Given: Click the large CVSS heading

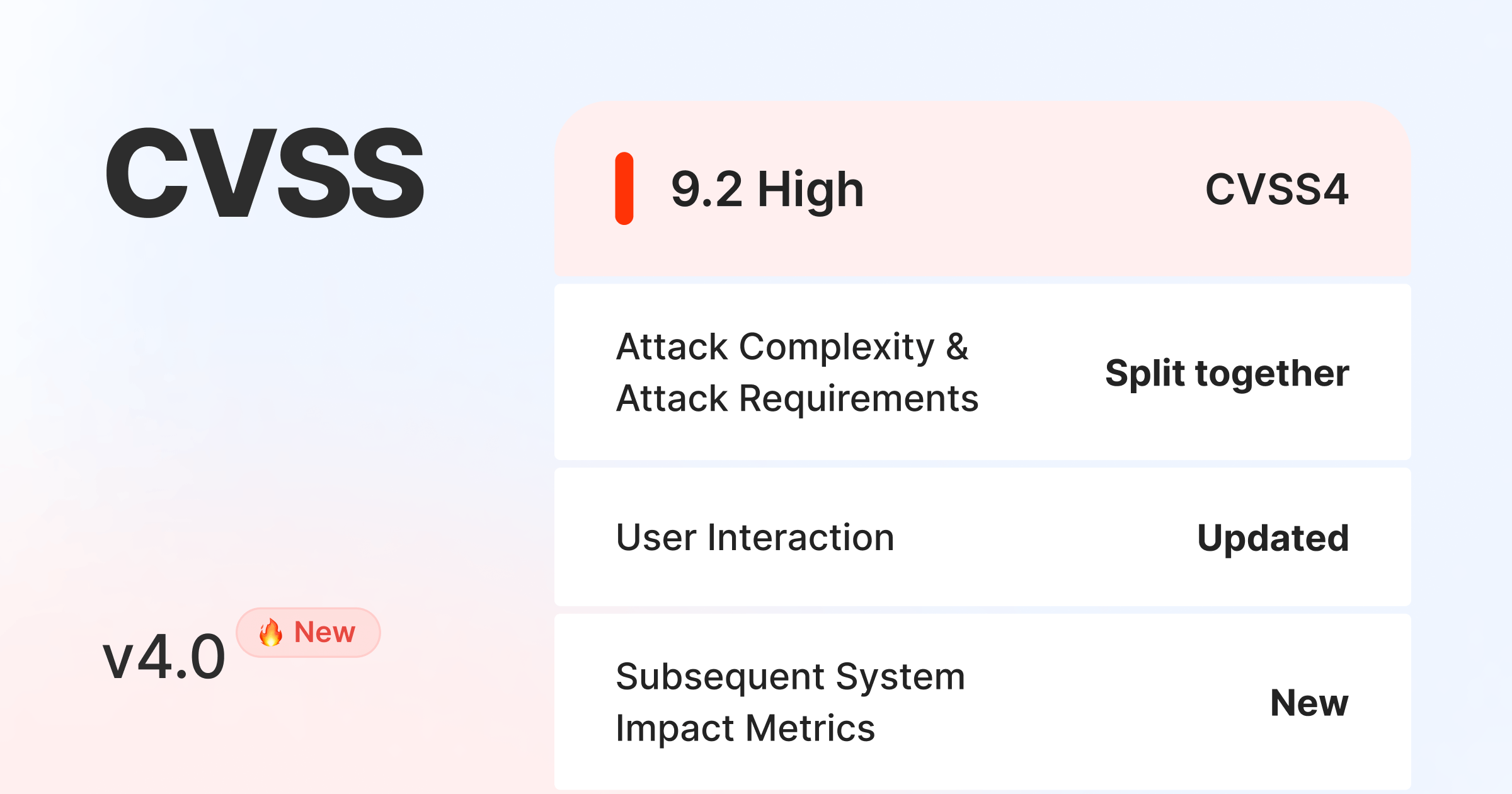Looking at the screenshot, I should point(265,173).
